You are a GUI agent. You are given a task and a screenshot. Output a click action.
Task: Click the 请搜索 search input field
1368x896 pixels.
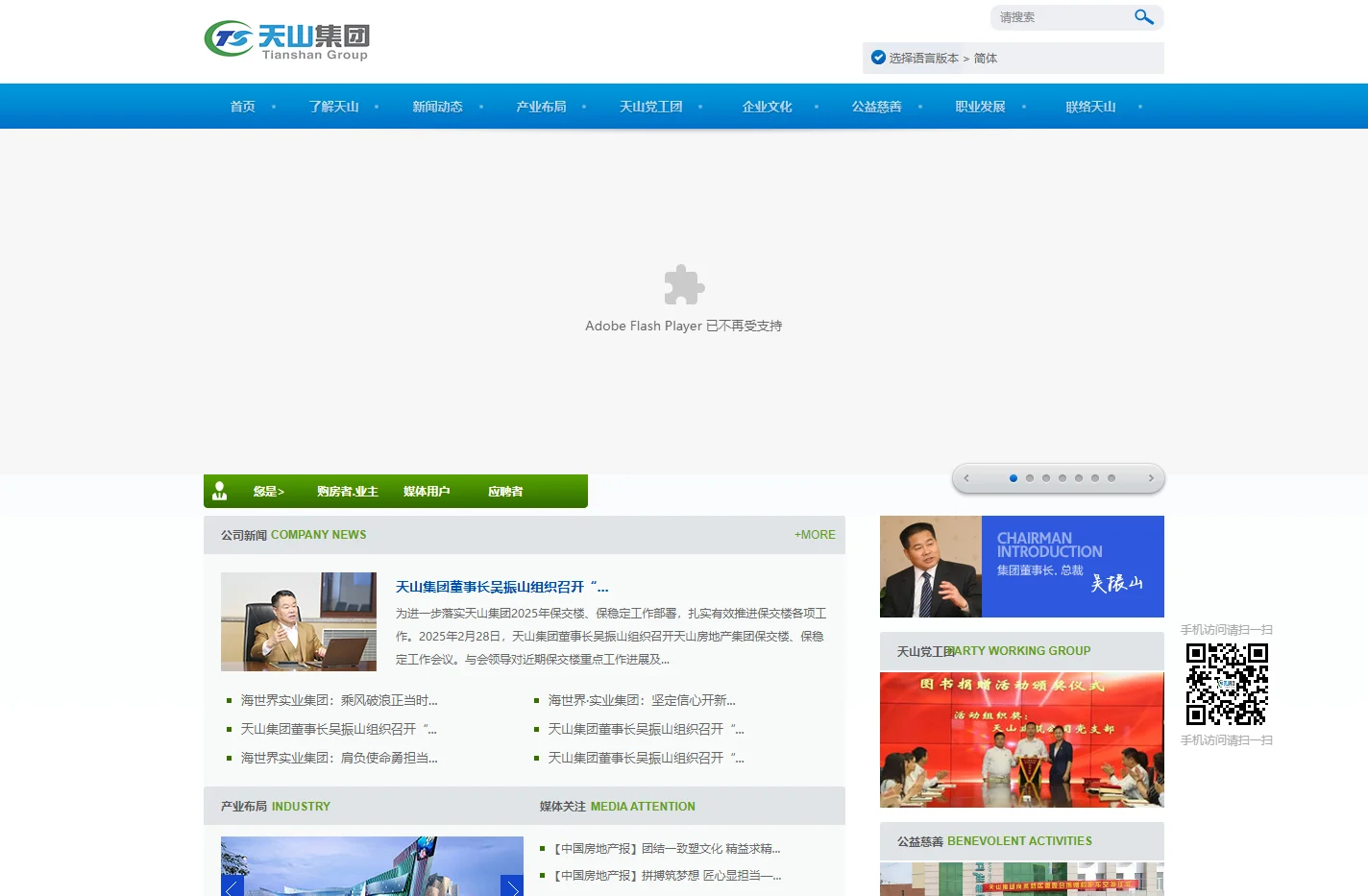[1062, 17]
